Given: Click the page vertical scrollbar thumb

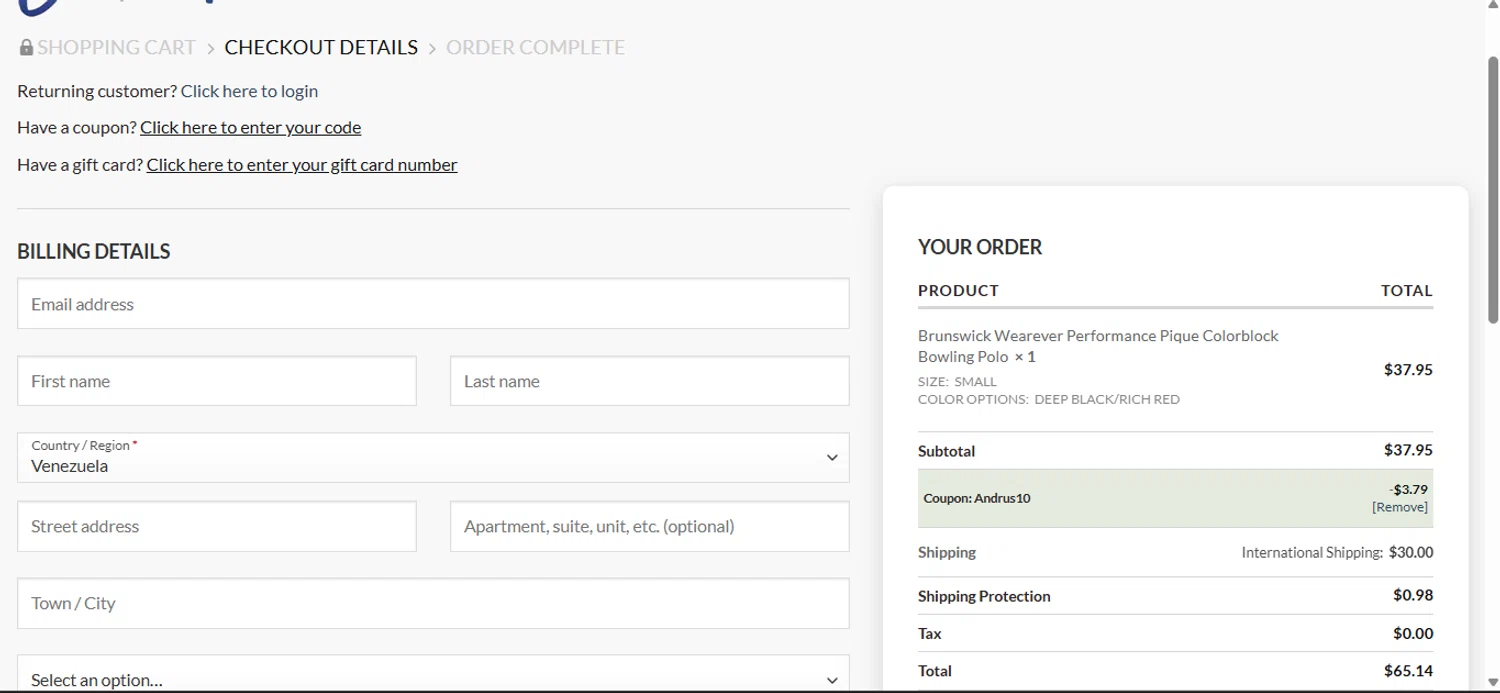Looking at the screenshot, I should 1493,190.
